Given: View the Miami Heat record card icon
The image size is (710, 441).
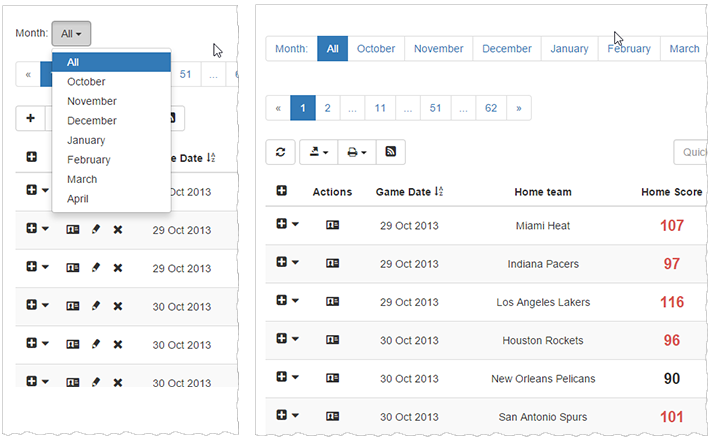Looking at the screenshot, I should [x=332, y=225].
